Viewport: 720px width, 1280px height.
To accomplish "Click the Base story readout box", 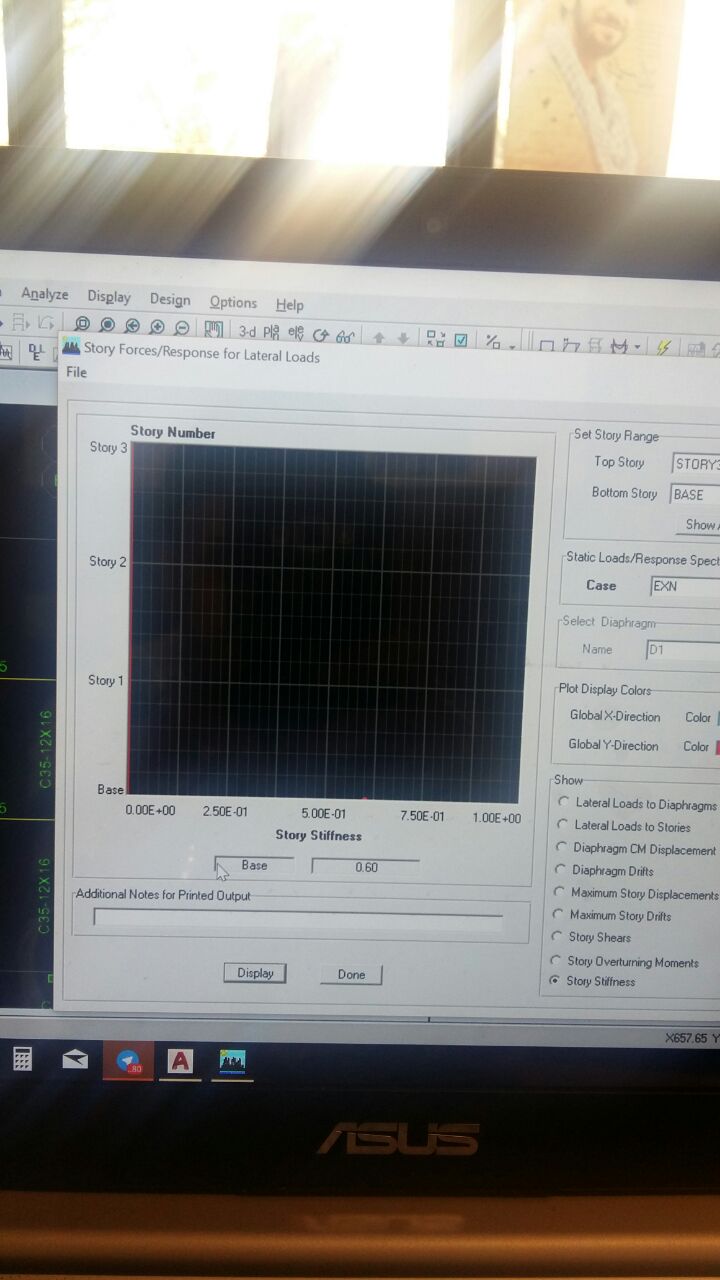I will pyautogui.click(x=254, y=865).
